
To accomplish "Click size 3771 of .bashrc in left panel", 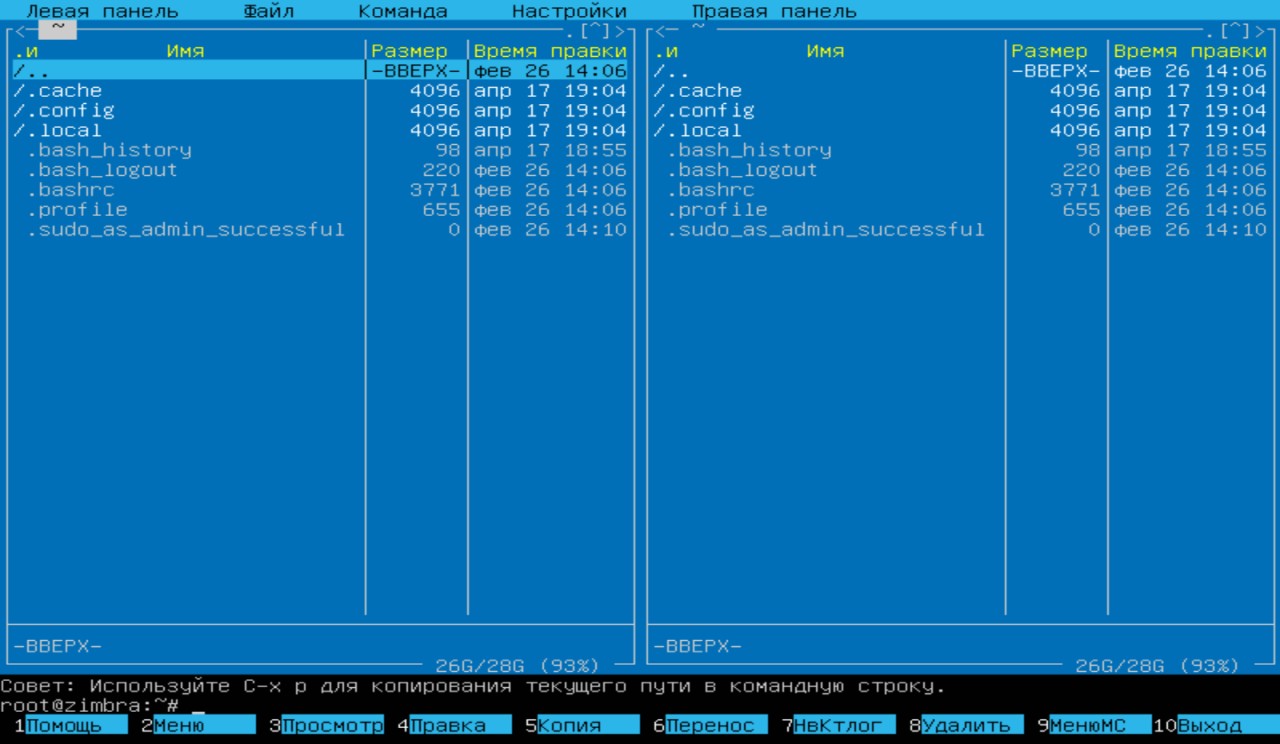I will (x=435, y=190).
